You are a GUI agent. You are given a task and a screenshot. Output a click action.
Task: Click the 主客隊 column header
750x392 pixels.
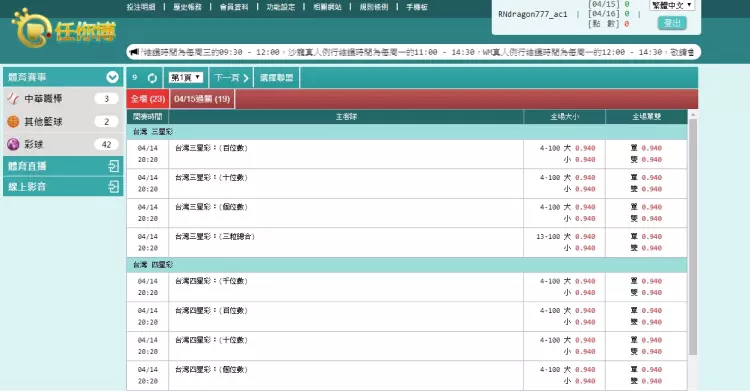coord(346,117)
